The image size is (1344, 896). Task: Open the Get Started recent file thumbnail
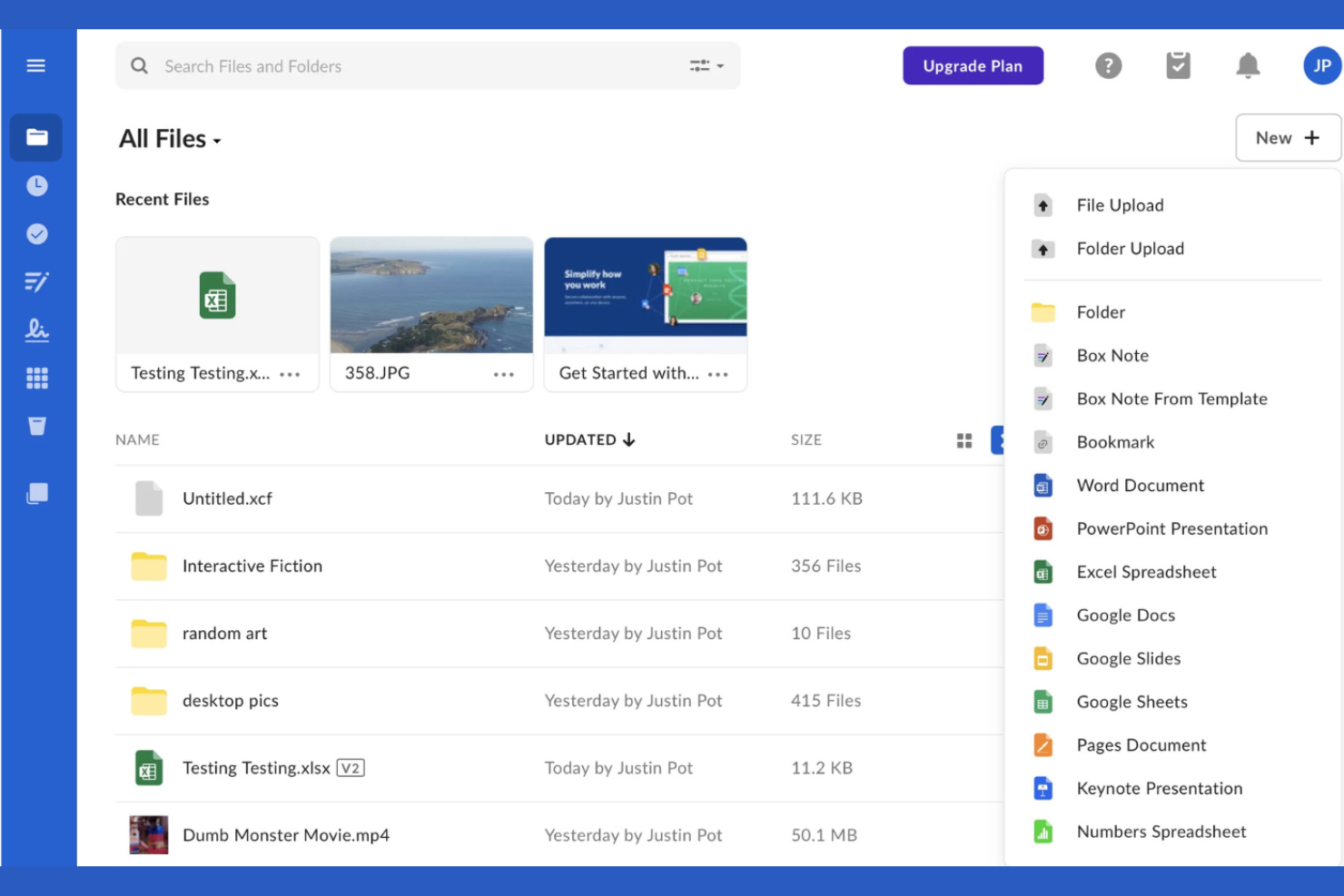tap(645, 295)
